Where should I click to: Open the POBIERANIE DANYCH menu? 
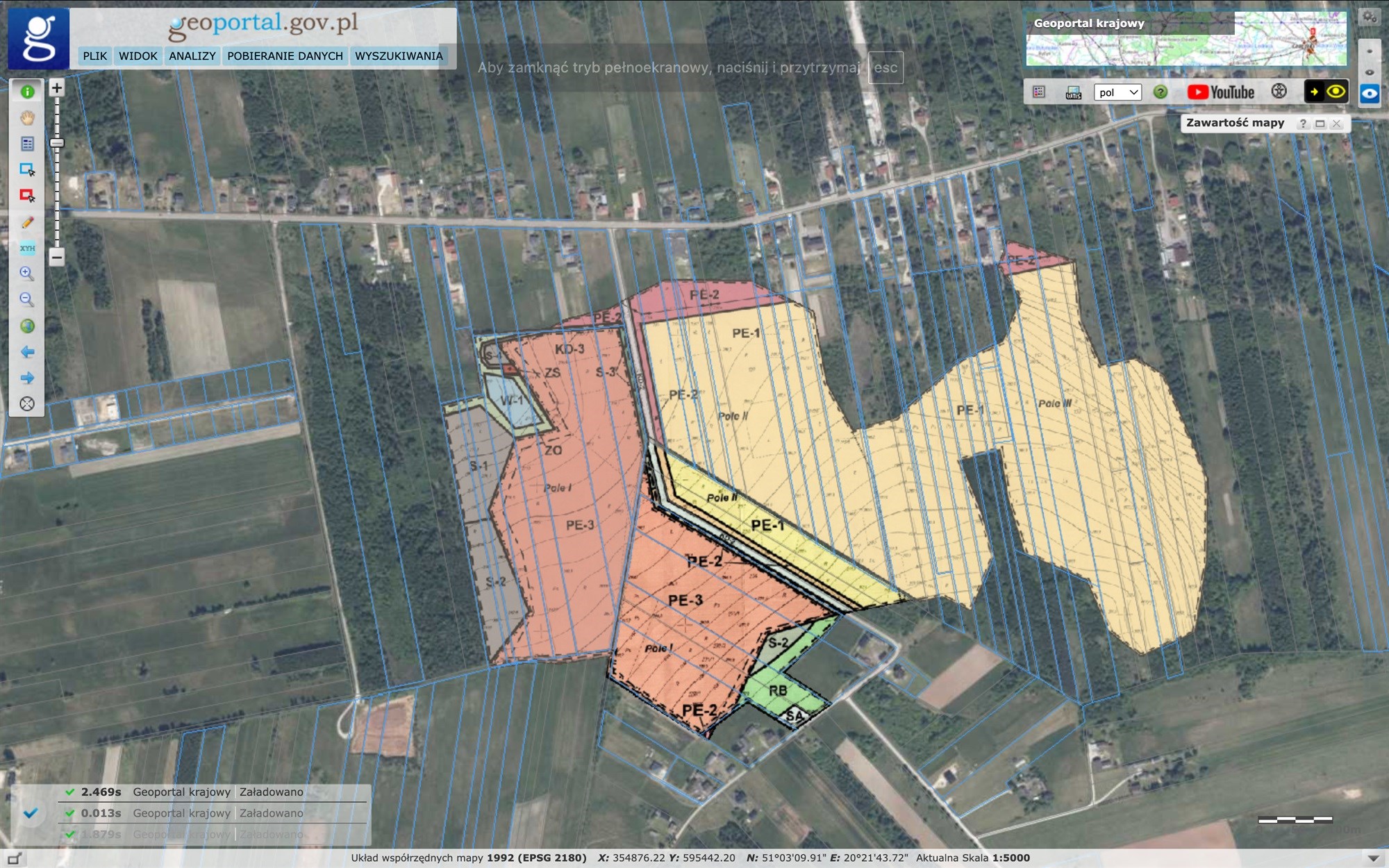click(x=285, y=56)
